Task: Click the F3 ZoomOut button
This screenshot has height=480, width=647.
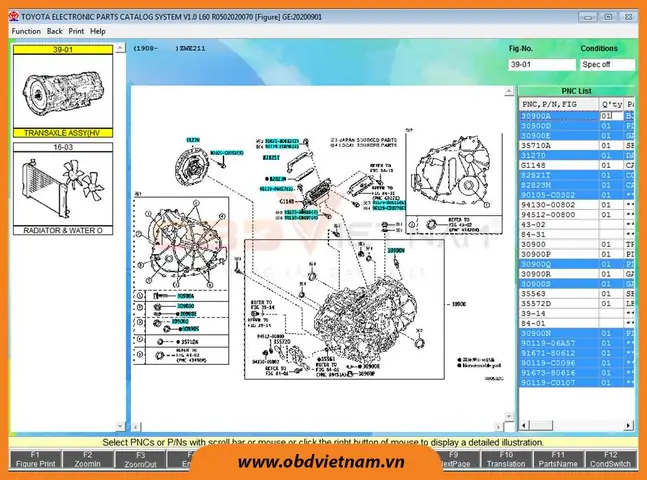Action: tap(140, 459)
